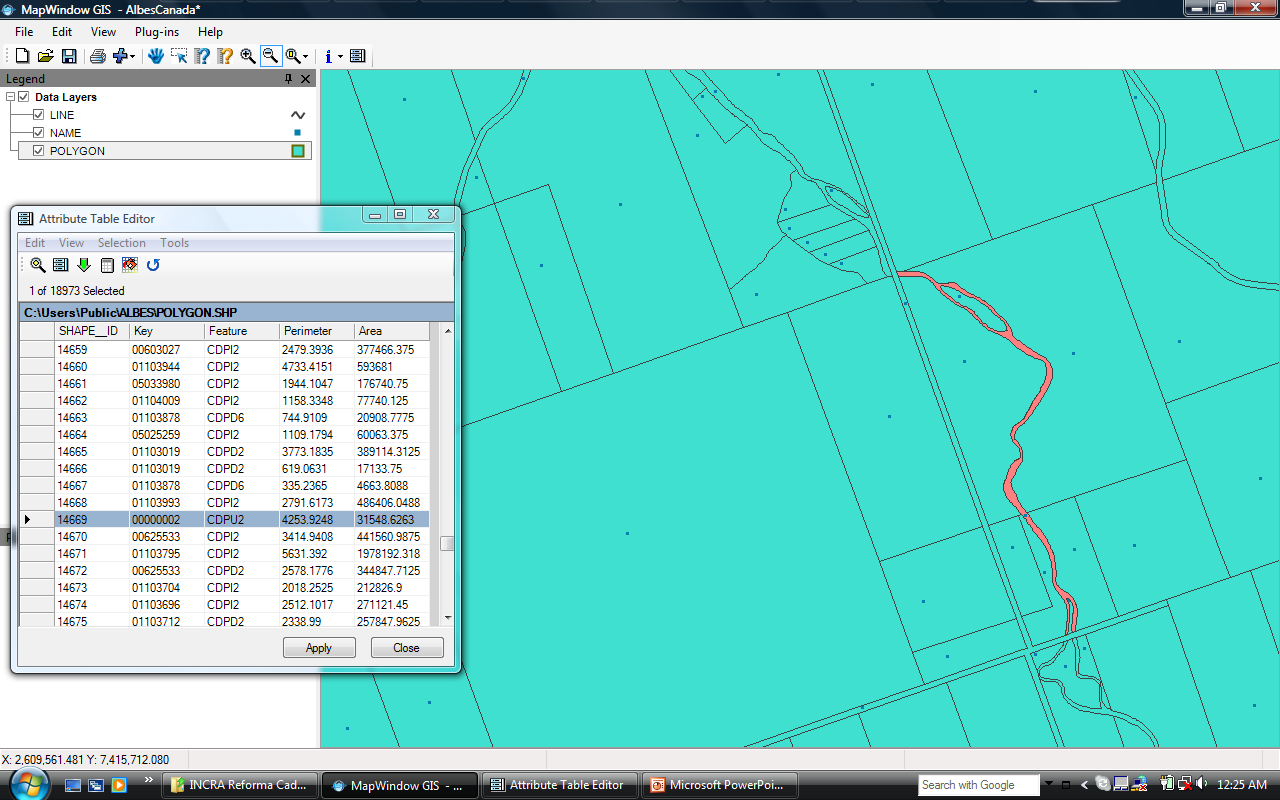Open the zoom extent dropdown arrow
Viewport: 1280px width, 800px height.
click(305, 57)
